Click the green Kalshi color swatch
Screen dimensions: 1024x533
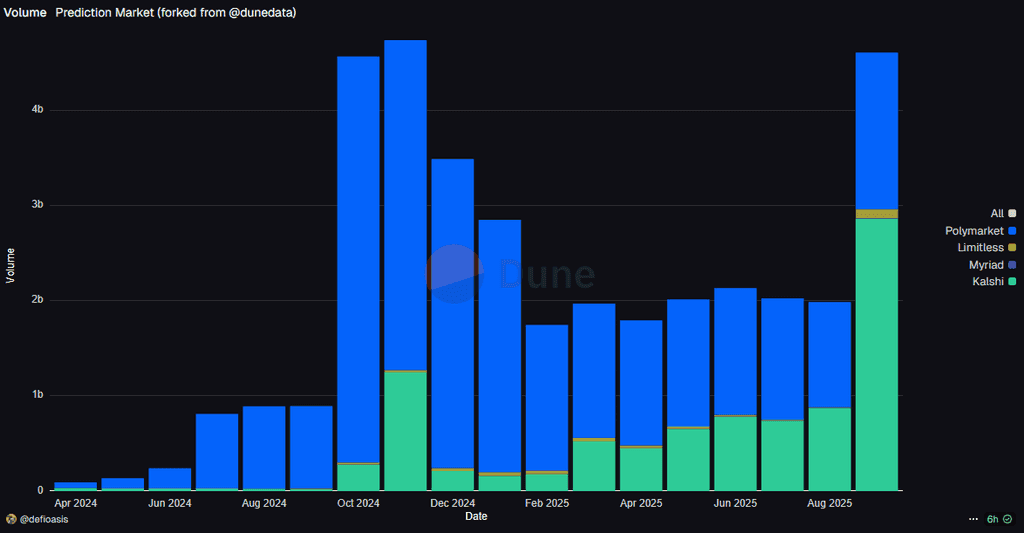click(x=1012, y=282)
